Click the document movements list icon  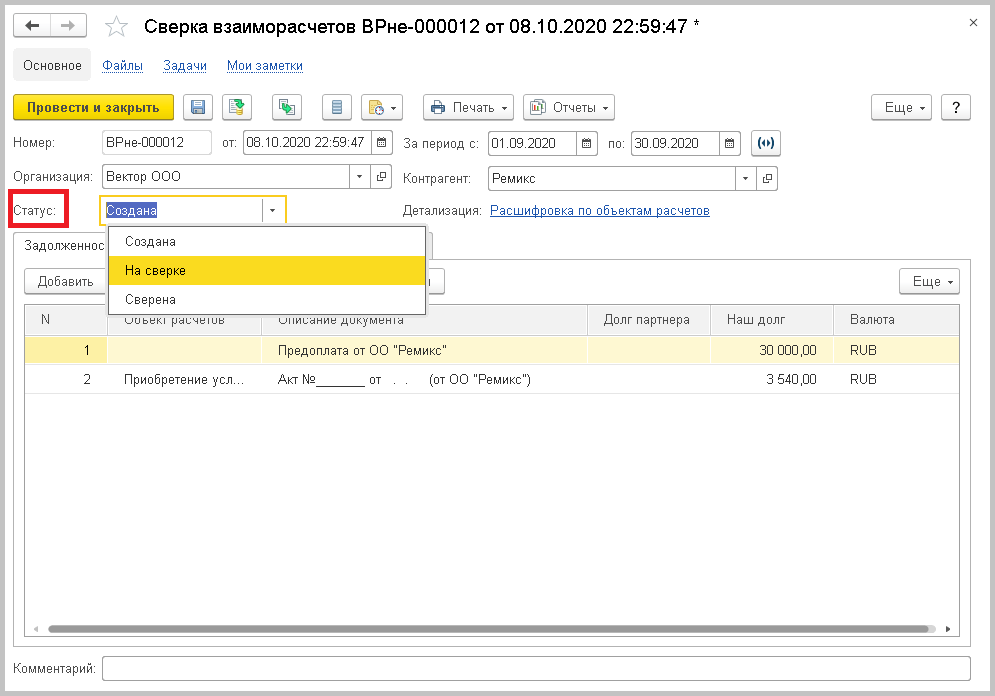point(337,108)
